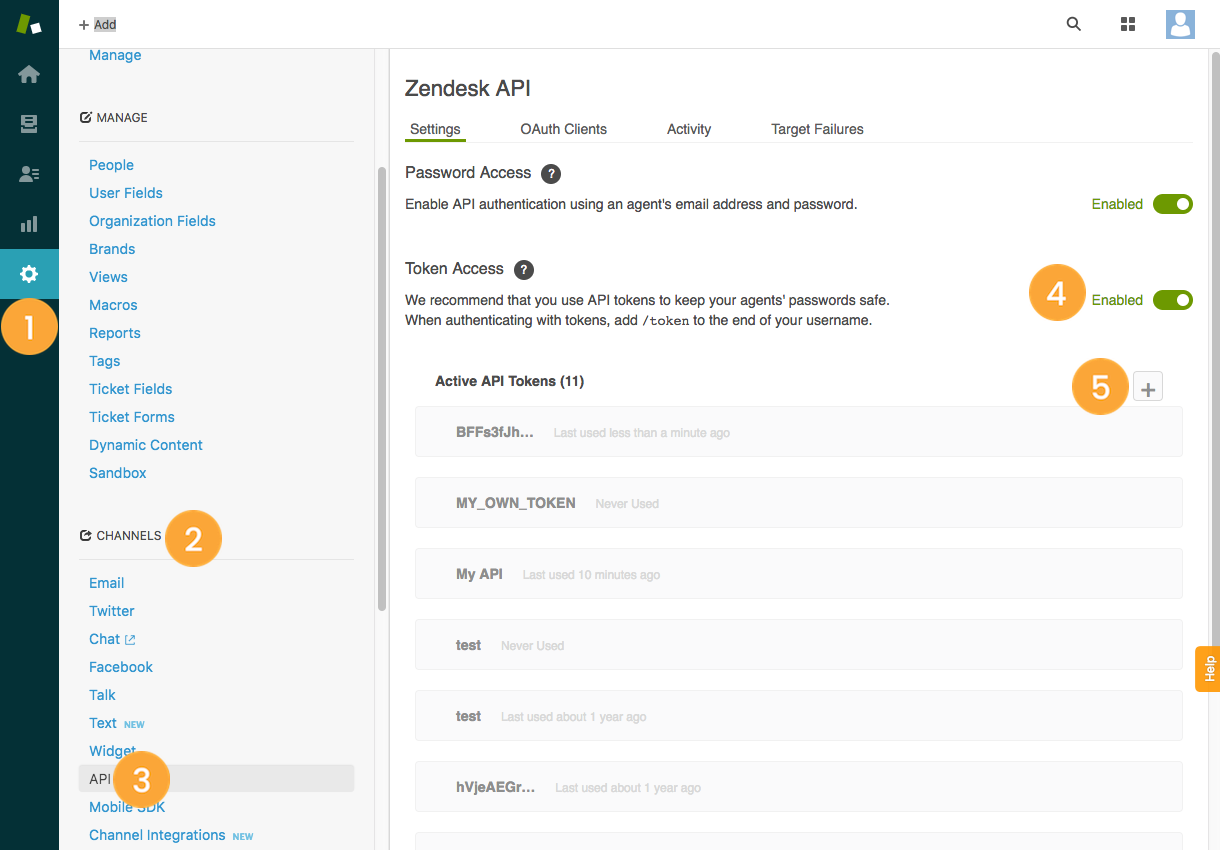
Task: Open the Zendesk products grid icon
Action: point(1128,24)
